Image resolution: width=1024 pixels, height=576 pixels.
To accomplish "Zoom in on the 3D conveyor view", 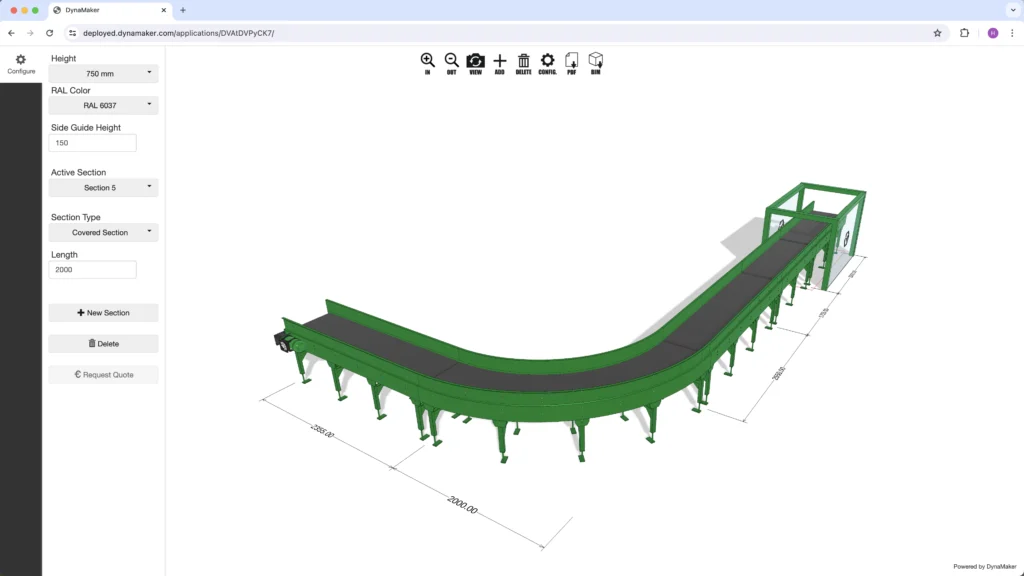I will 427,62.
